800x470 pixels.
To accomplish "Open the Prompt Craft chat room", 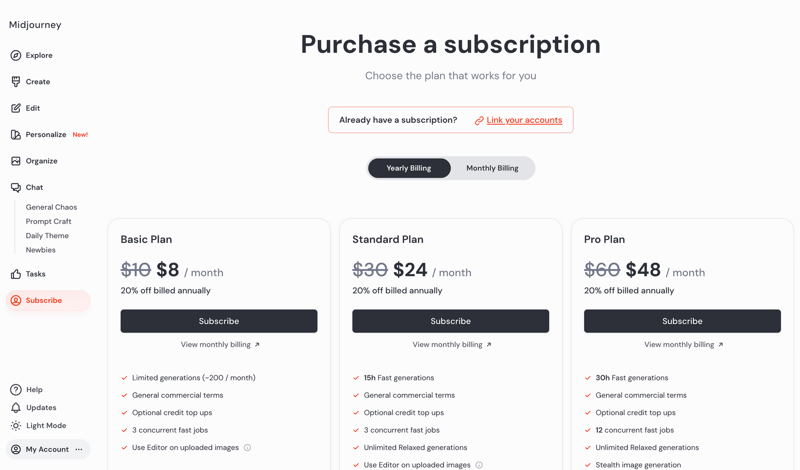I will click(x=48, y=221).
